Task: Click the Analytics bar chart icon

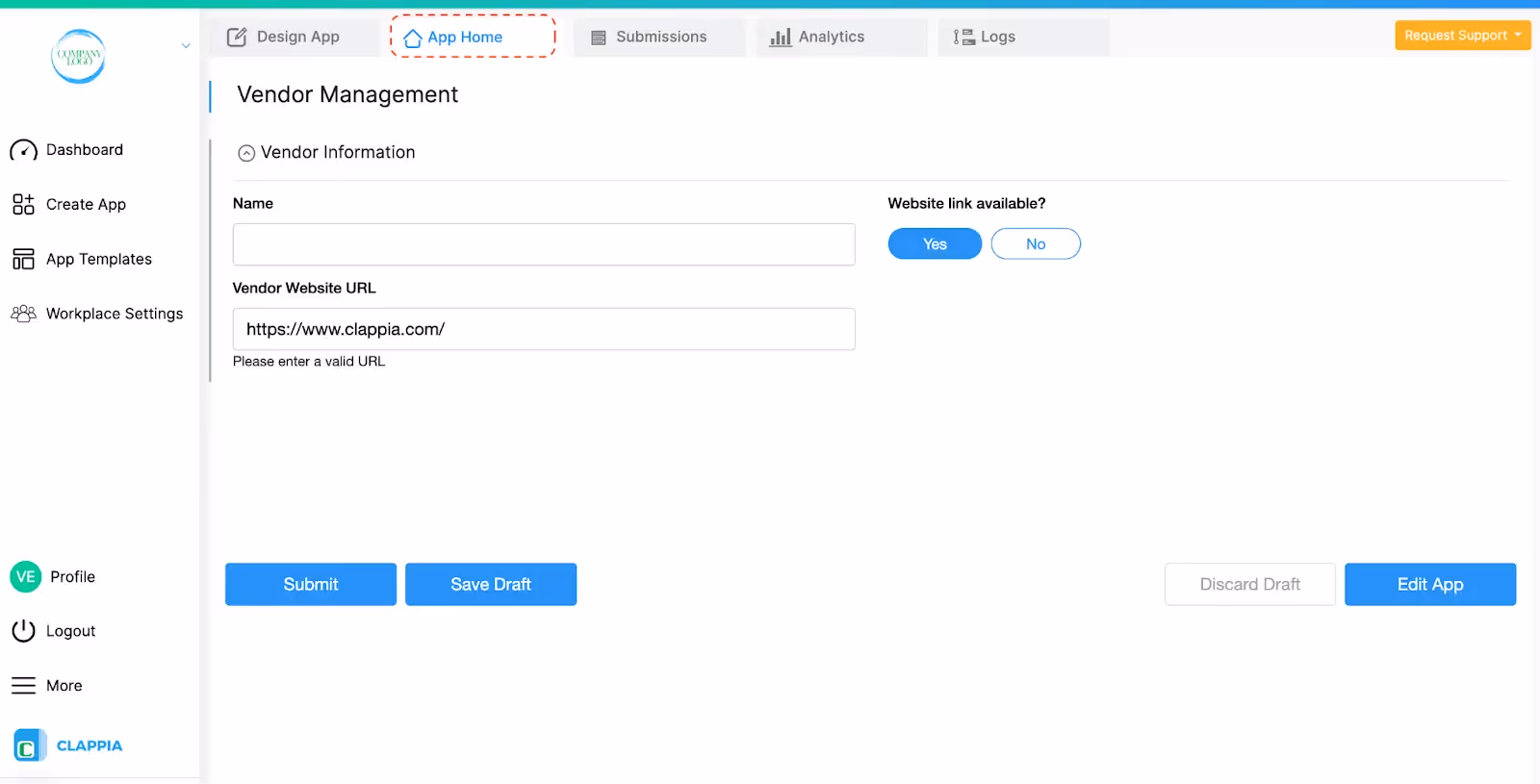Action: (781, 37)
